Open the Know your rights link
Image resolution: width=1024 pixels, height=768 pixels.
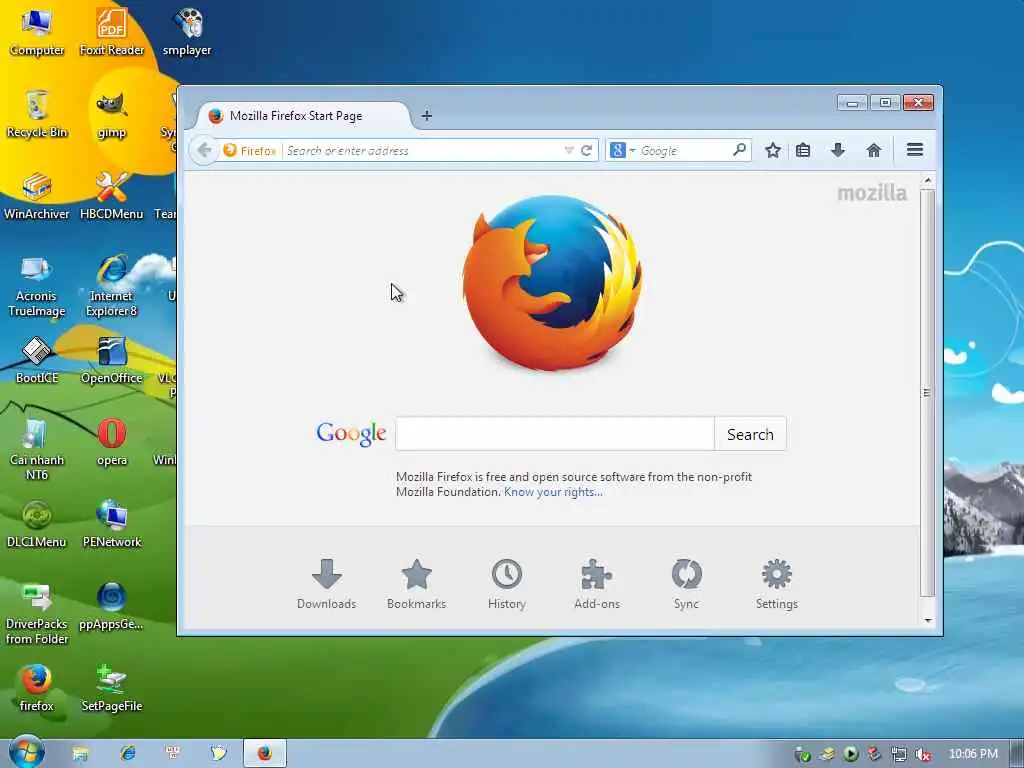tap(553, 492)
